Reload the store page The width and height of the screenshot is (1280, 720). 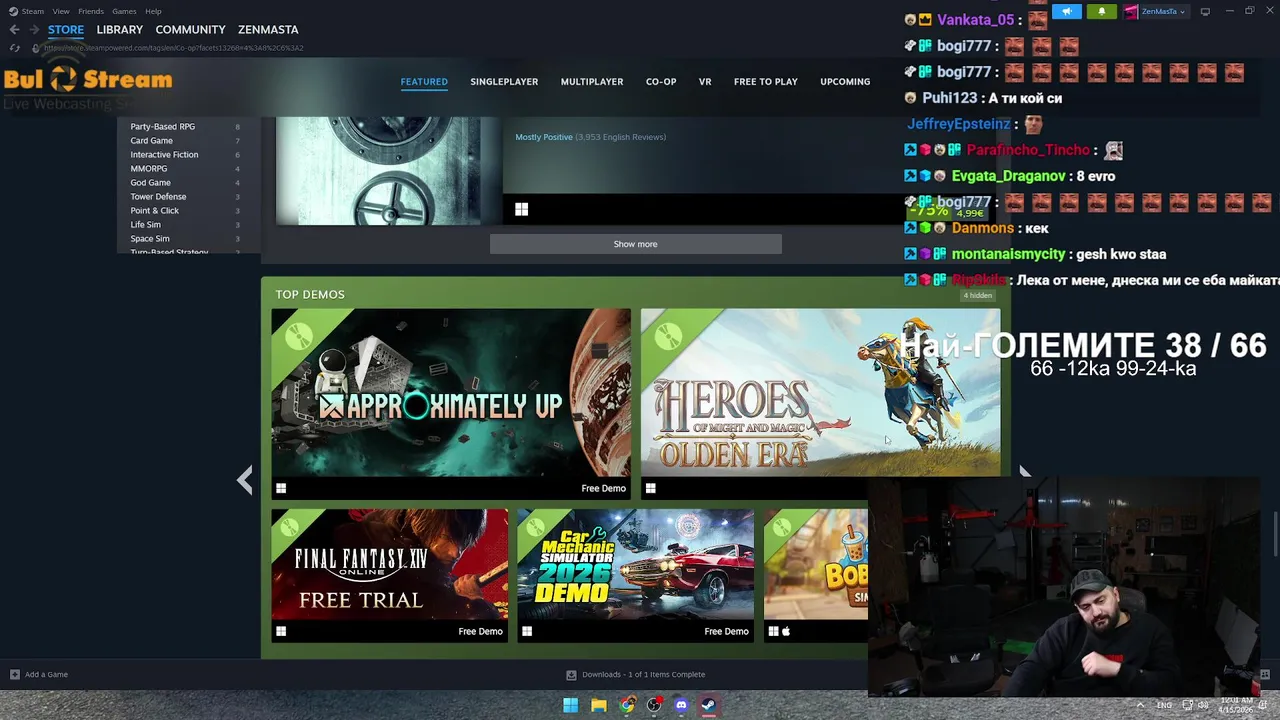pyautogui.click(x=14, y=48)
